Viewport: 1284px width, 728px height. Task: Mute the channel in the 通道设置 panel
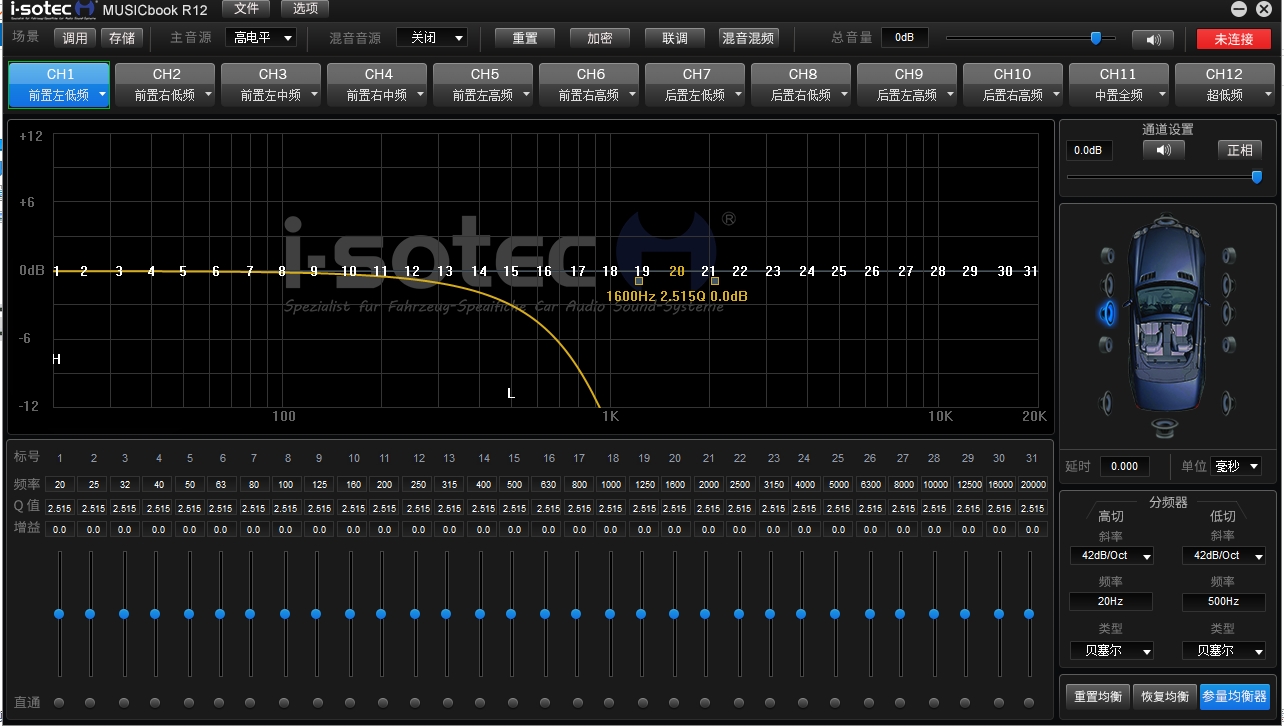click(1163, 150)
